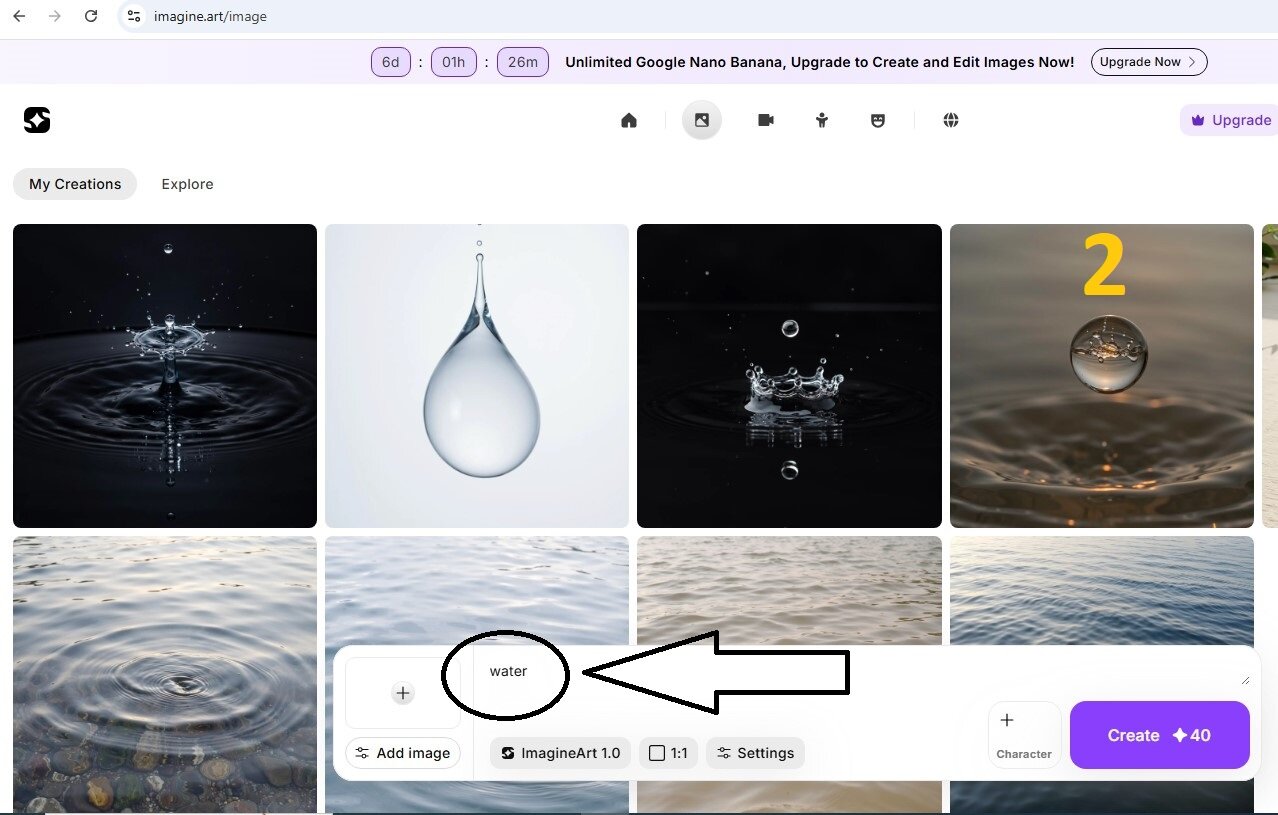Open the white teardrop water droplet thumbnail
This screenshot has height=815, width=1278.
tap(477, 375)
